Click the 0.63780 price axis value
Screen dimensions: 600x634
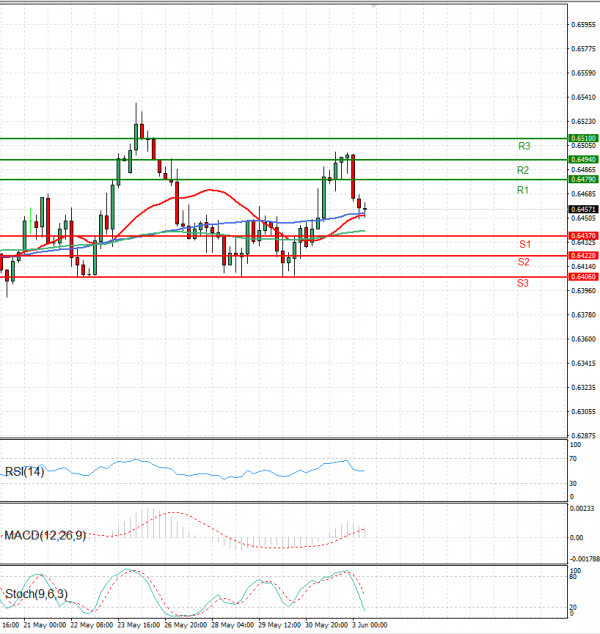[x=583, y=315]
